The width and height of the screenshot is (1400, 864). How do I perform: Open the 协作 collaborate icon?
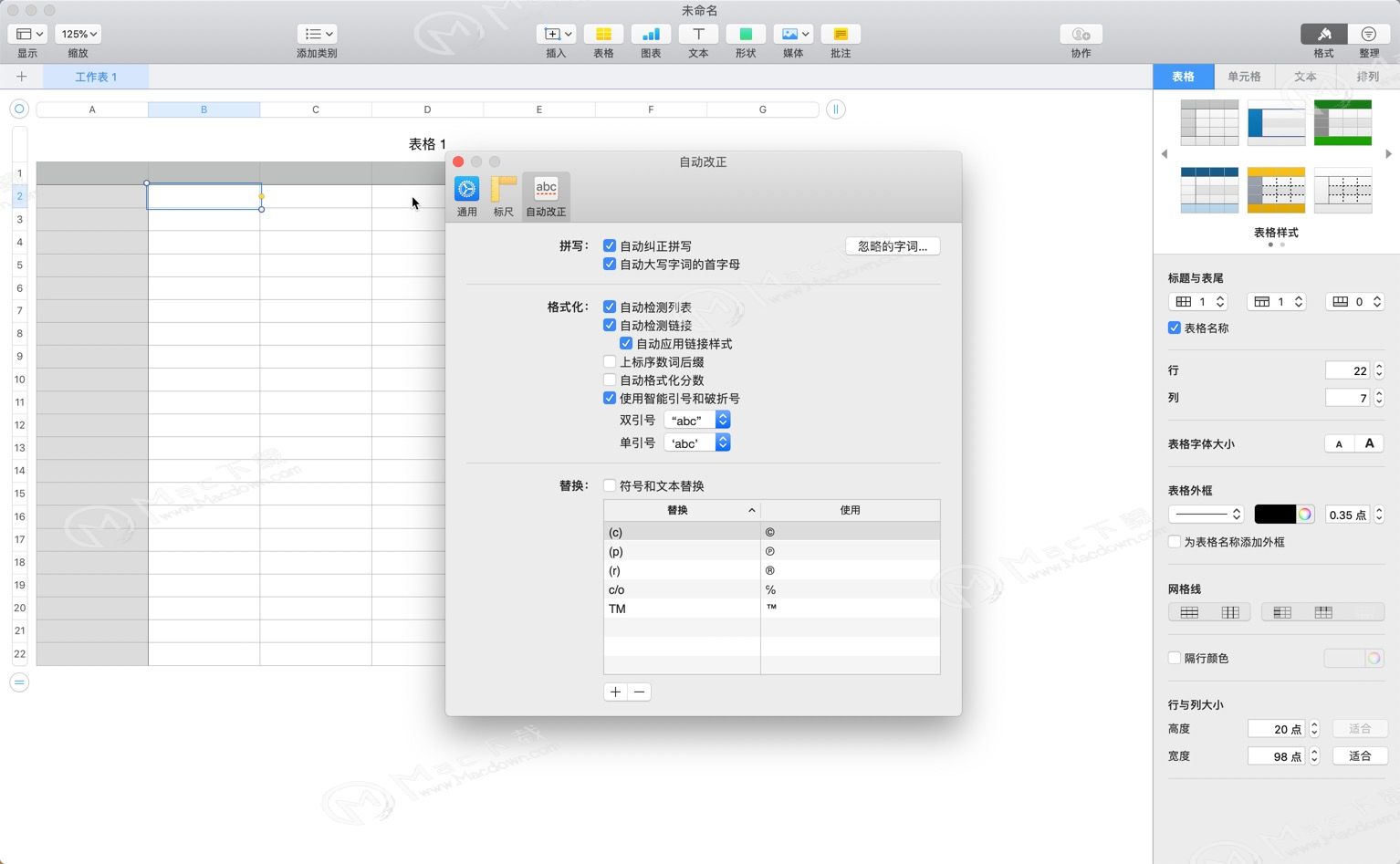click(1081, 35)
